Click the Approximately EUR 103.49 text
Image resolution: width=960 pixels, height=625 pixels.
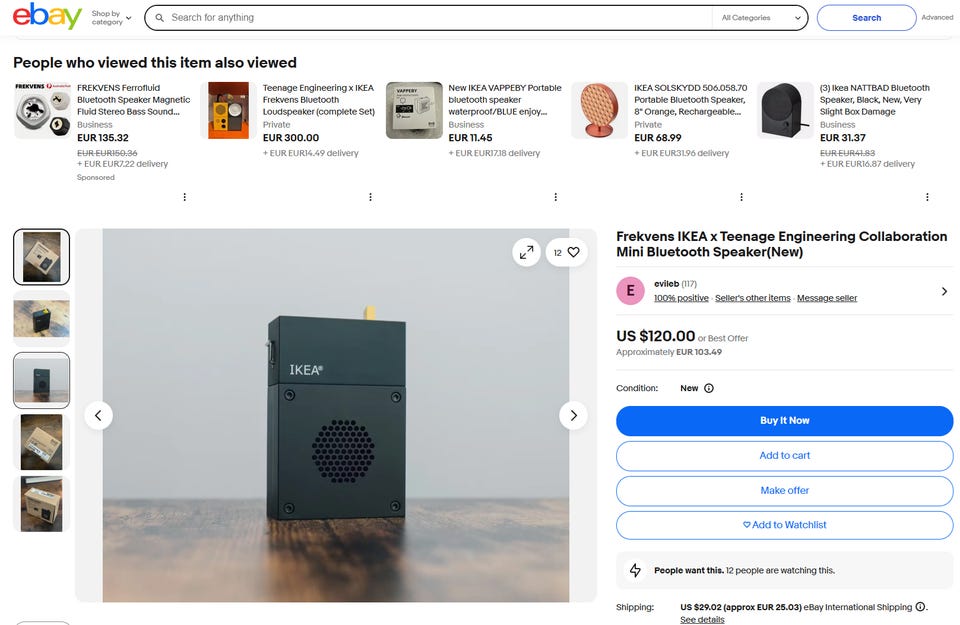669,352
